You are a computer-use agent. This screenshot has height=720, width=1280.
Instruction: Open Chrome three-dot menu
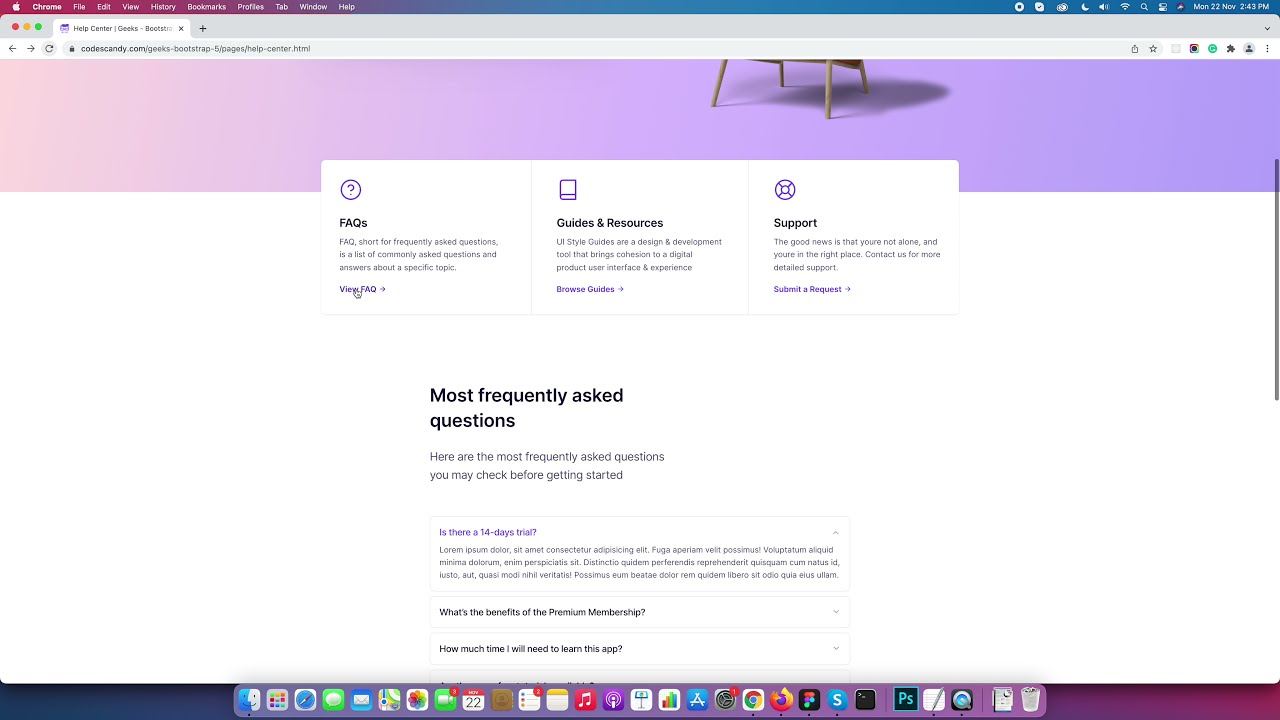(x=1267, y=48)
